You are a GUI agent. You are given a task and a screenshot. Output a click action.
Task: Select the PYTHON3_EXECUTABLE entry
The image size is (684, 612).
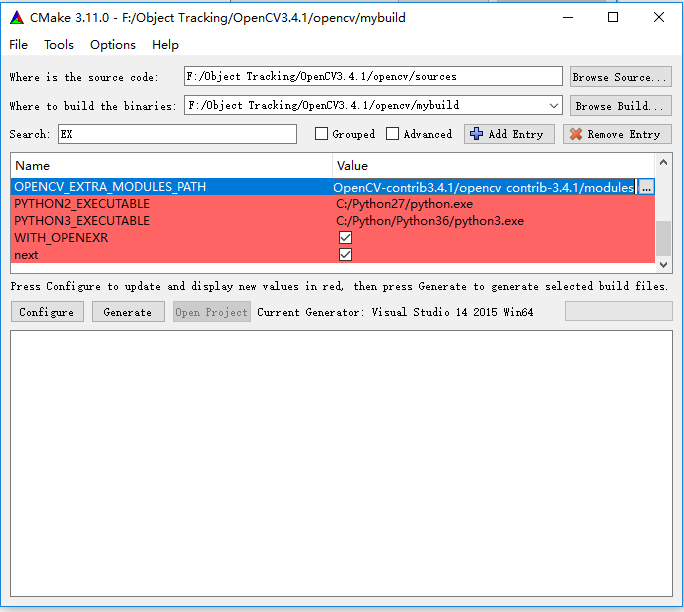click(82, 221)
